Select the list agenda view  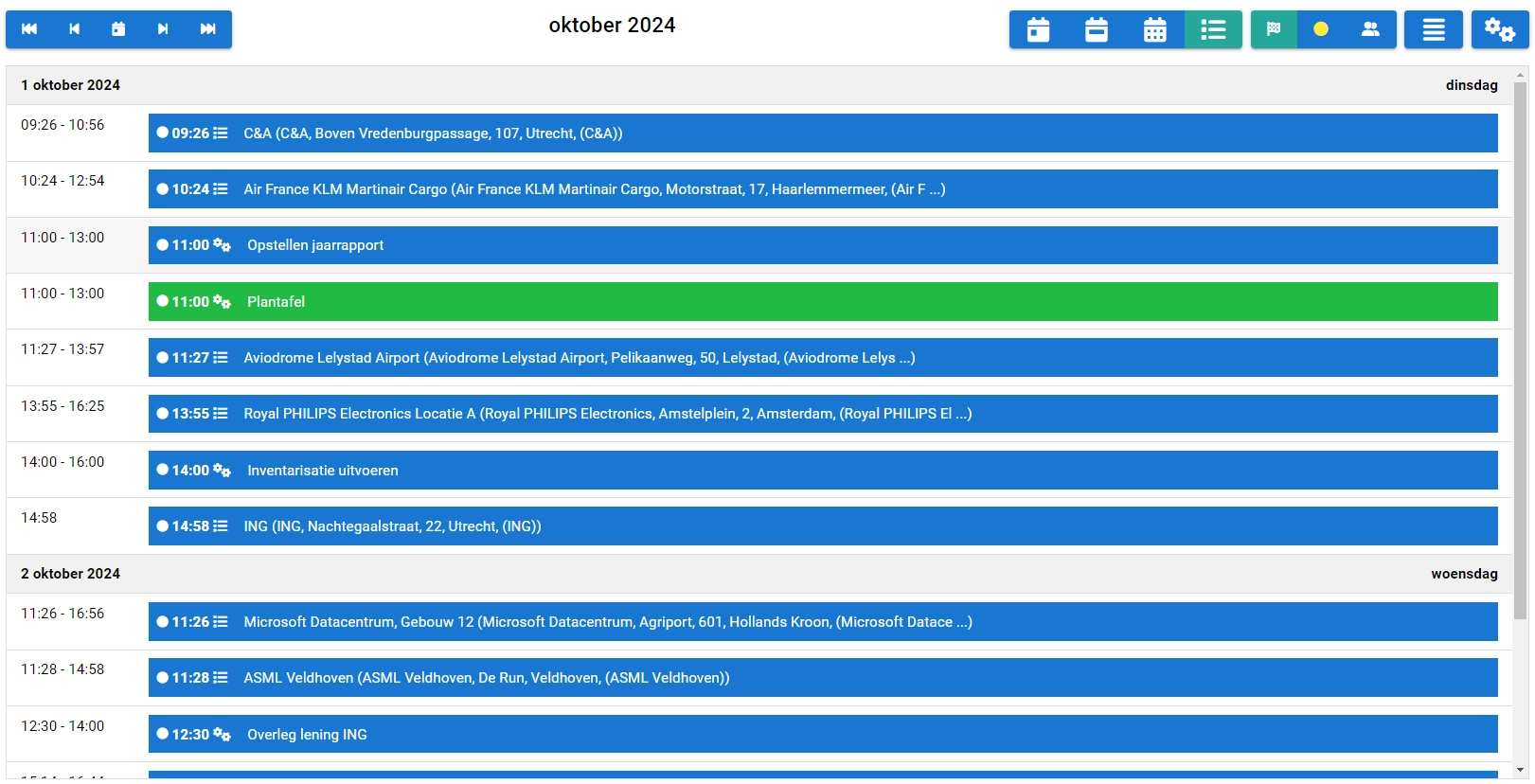tap(1213, 30)
